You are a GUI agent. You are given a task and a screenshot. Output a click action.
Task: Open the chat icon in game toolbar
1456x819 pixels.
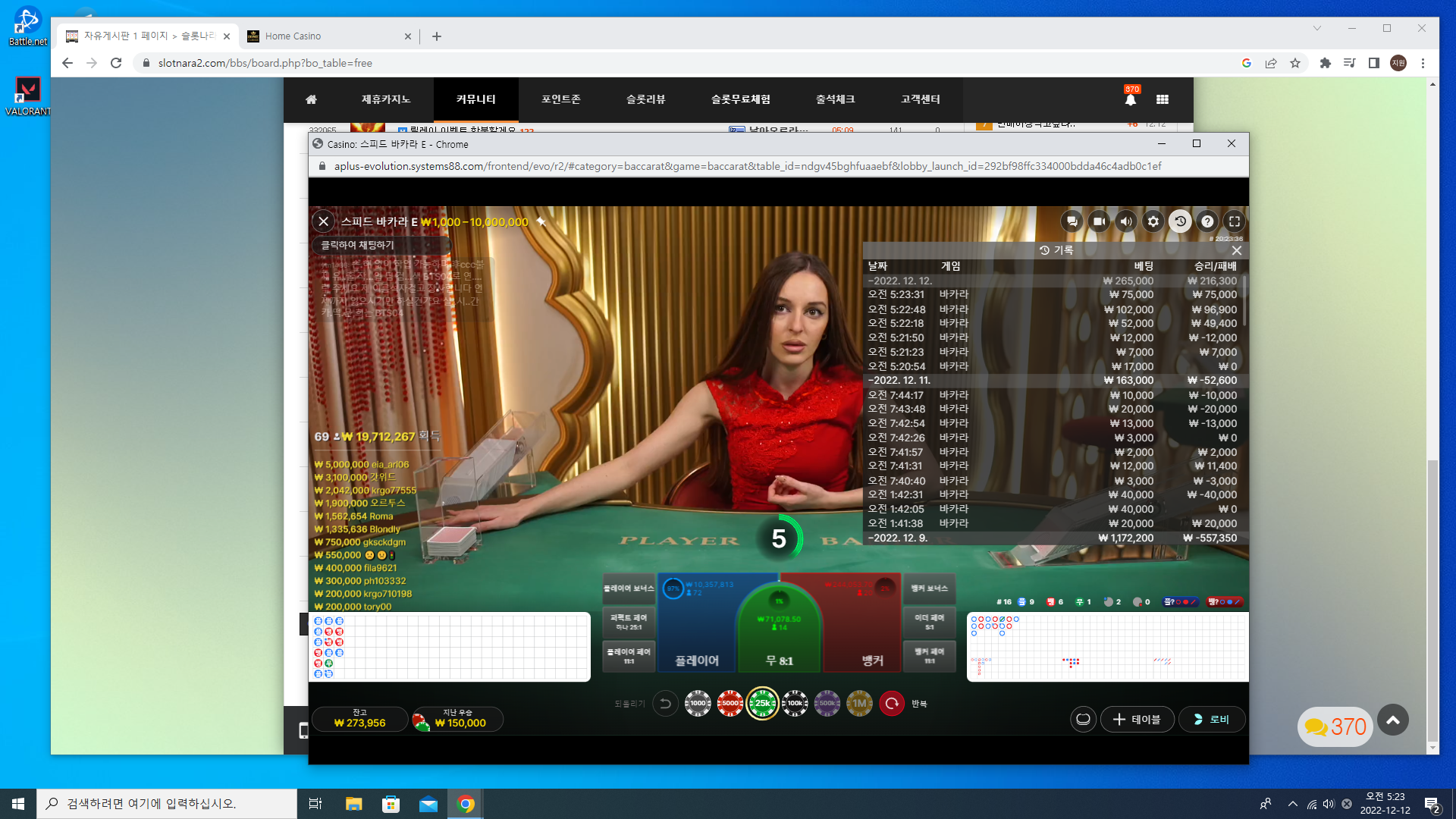coord(1072,221)
